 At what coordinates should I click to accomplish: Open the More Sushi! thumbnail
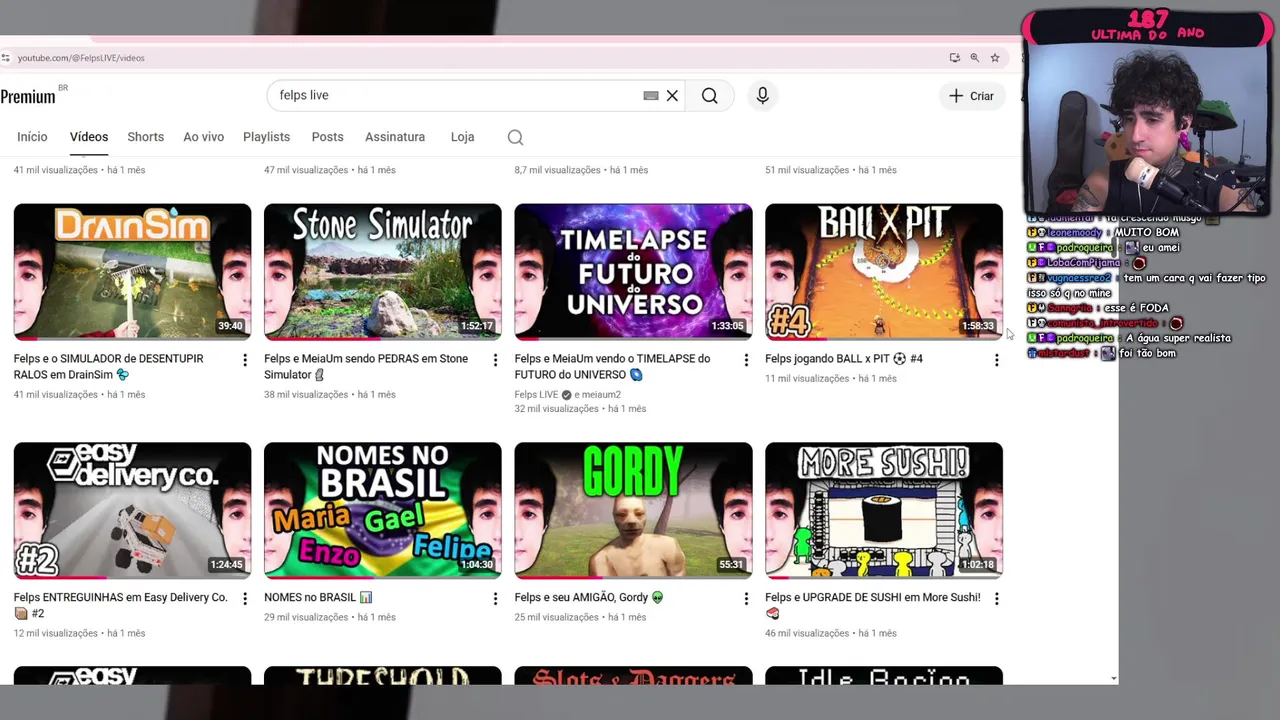[884, 510]
